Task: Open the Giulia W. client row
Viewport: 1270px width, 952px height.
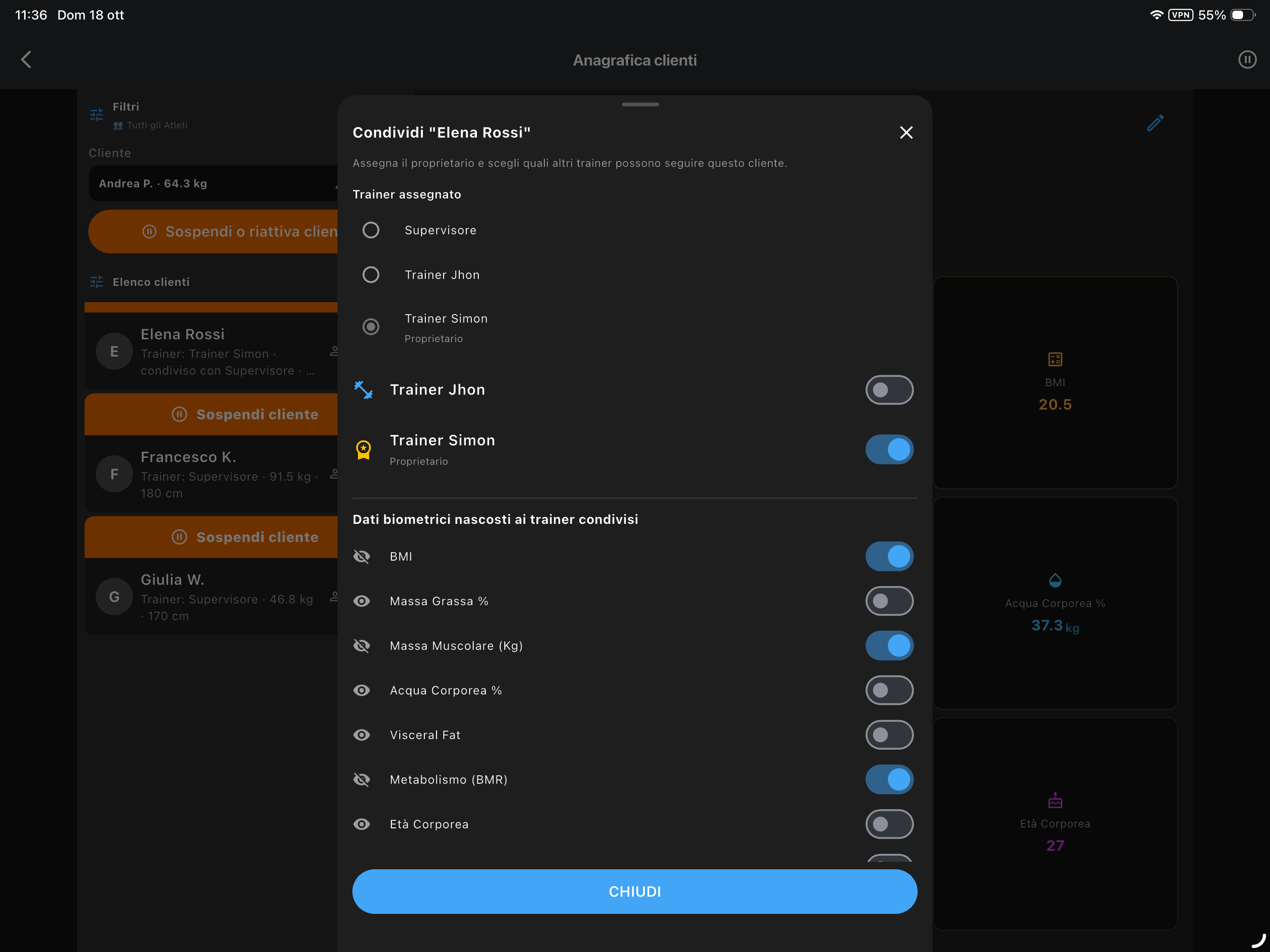Action: (x=212, y=597)
